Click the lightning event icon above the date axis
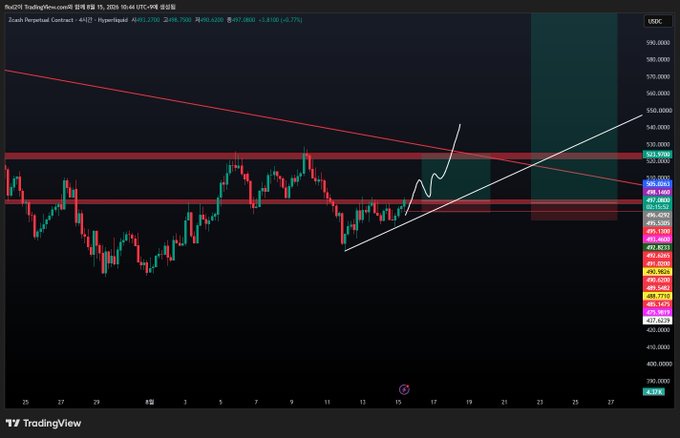680x438 pixels. point(404,389)
